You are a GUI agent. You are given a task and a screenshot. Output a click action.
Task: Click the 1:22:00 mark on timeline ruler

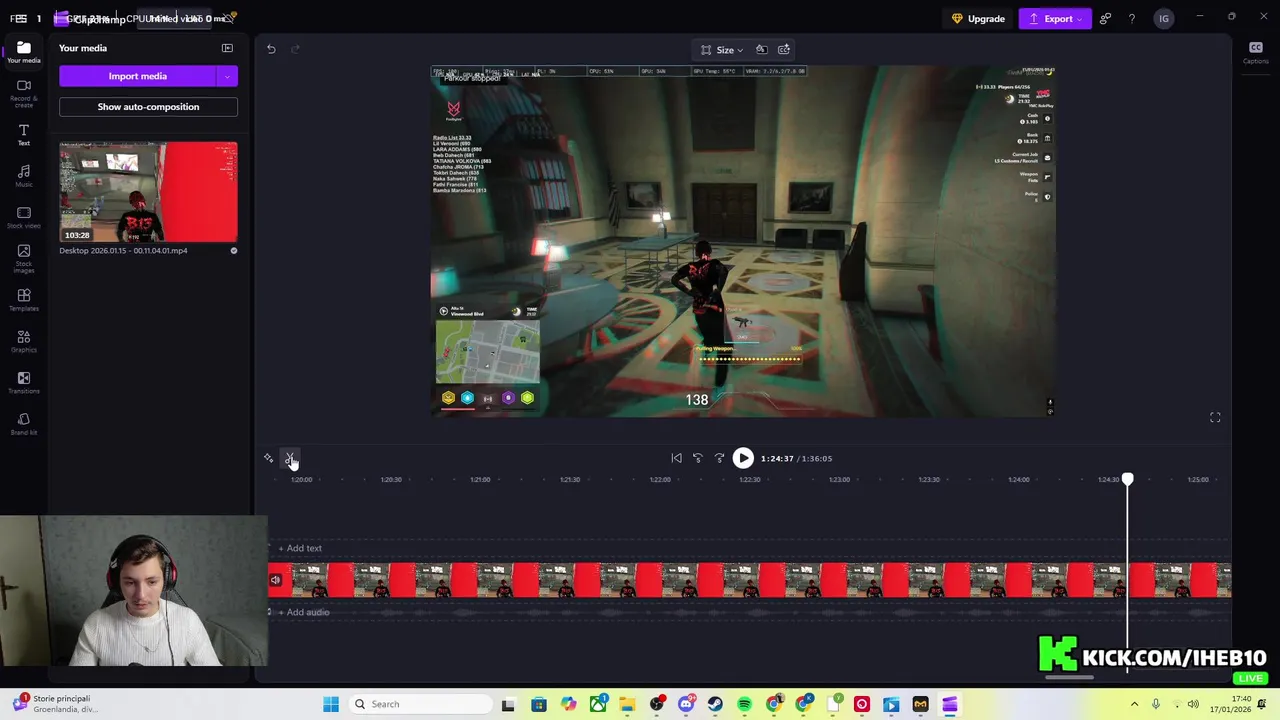(x=660, y=480)
